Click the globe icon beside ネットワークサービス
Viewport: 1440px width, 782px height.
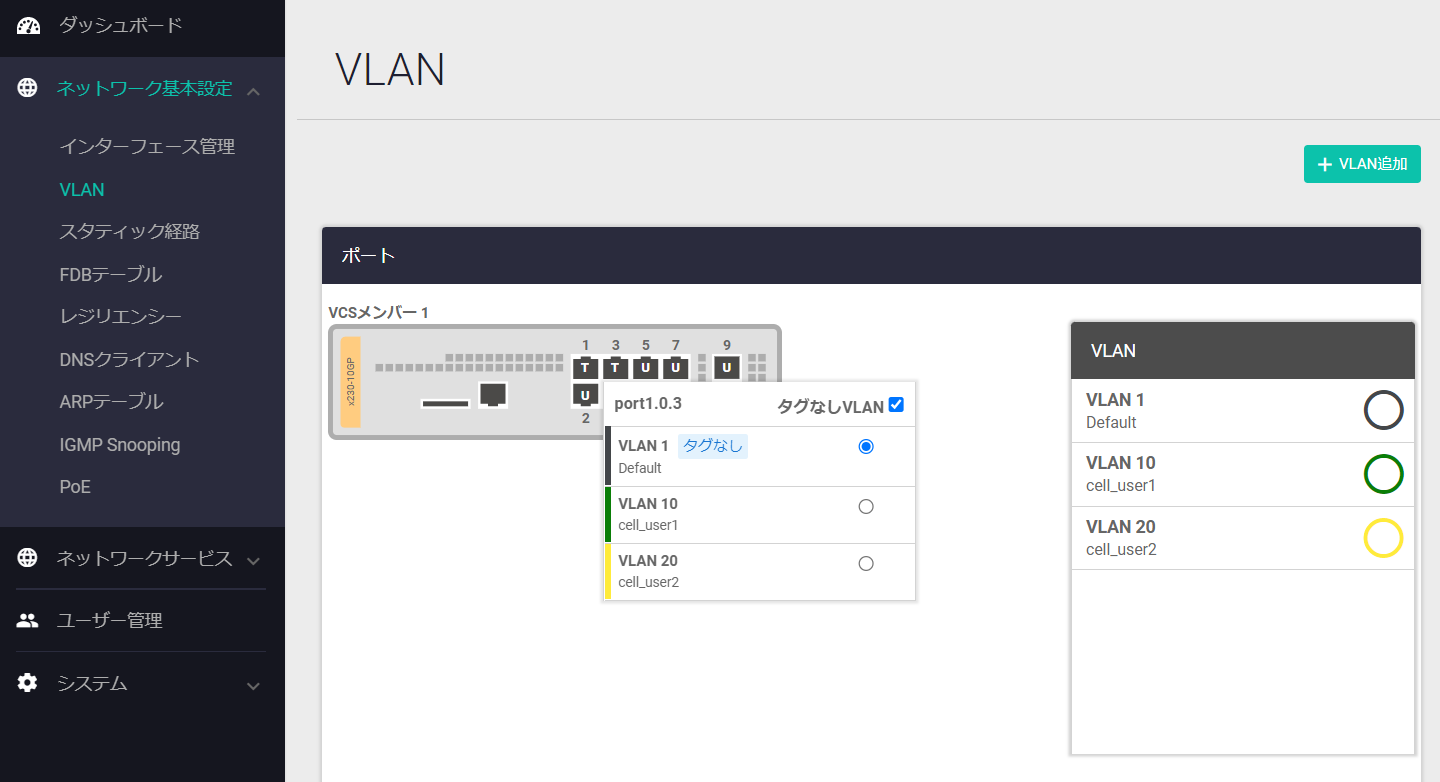coord(28,558)
